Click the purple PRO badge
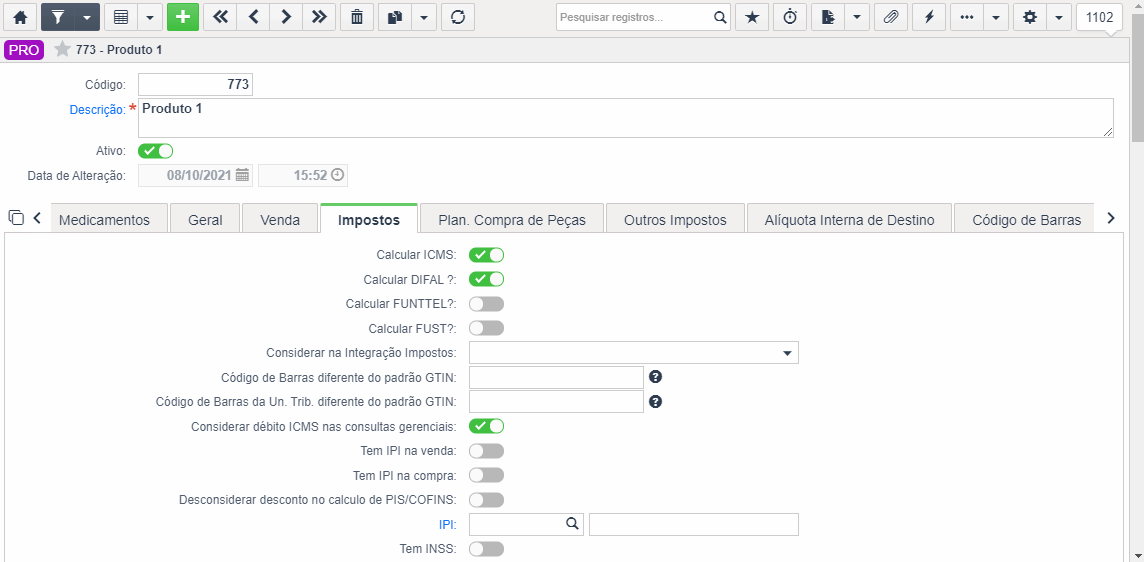Image resolution: width=1144 pixels, height=562 pixels. click(x=24, y=50)
